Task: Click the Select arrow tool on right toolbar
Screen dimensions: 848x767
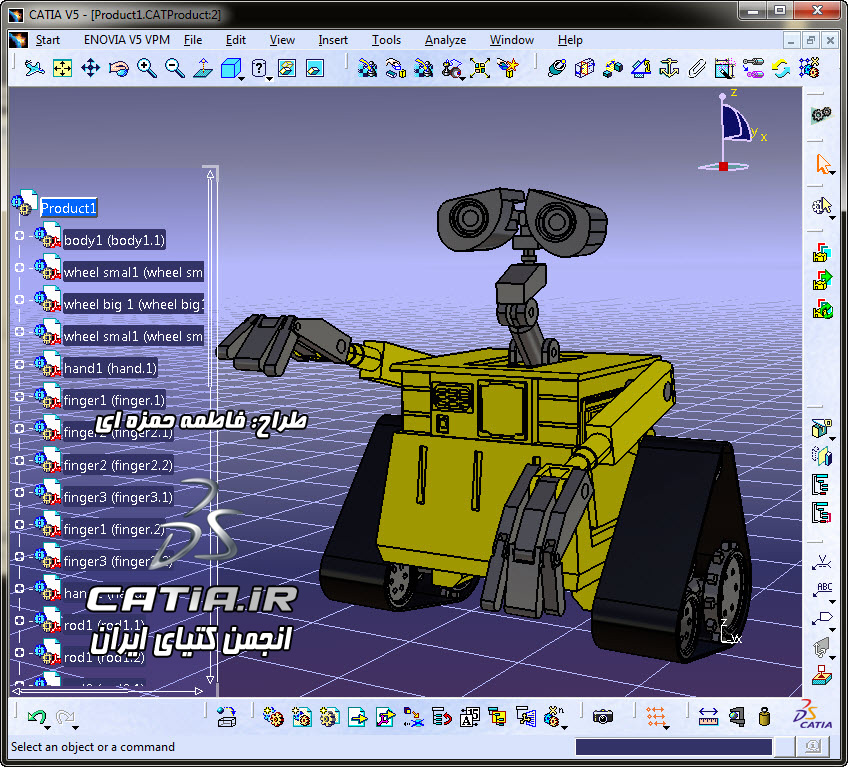Action: coord(823,163)
